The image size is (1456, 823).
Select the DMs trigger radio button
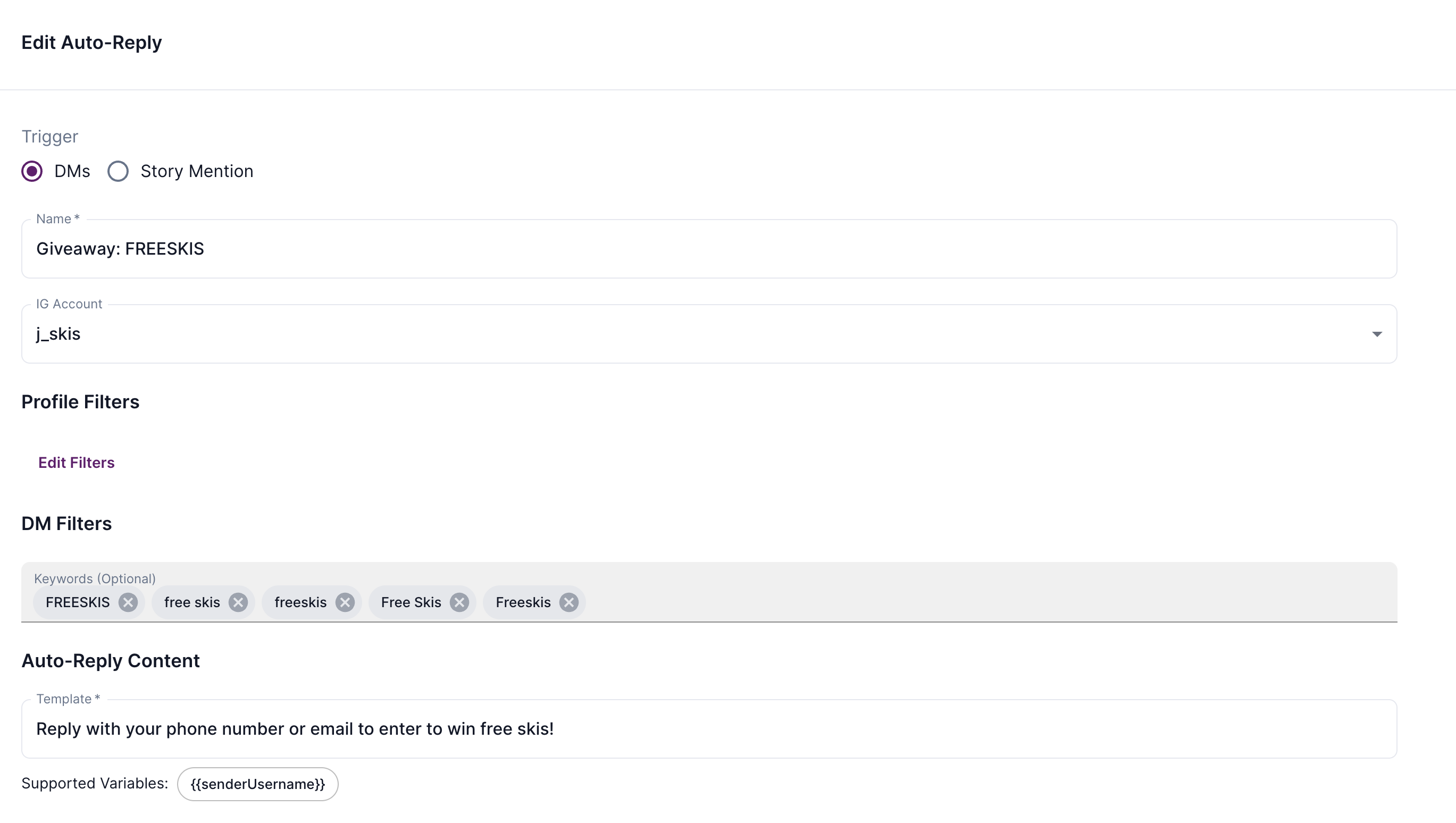point(32,171)
